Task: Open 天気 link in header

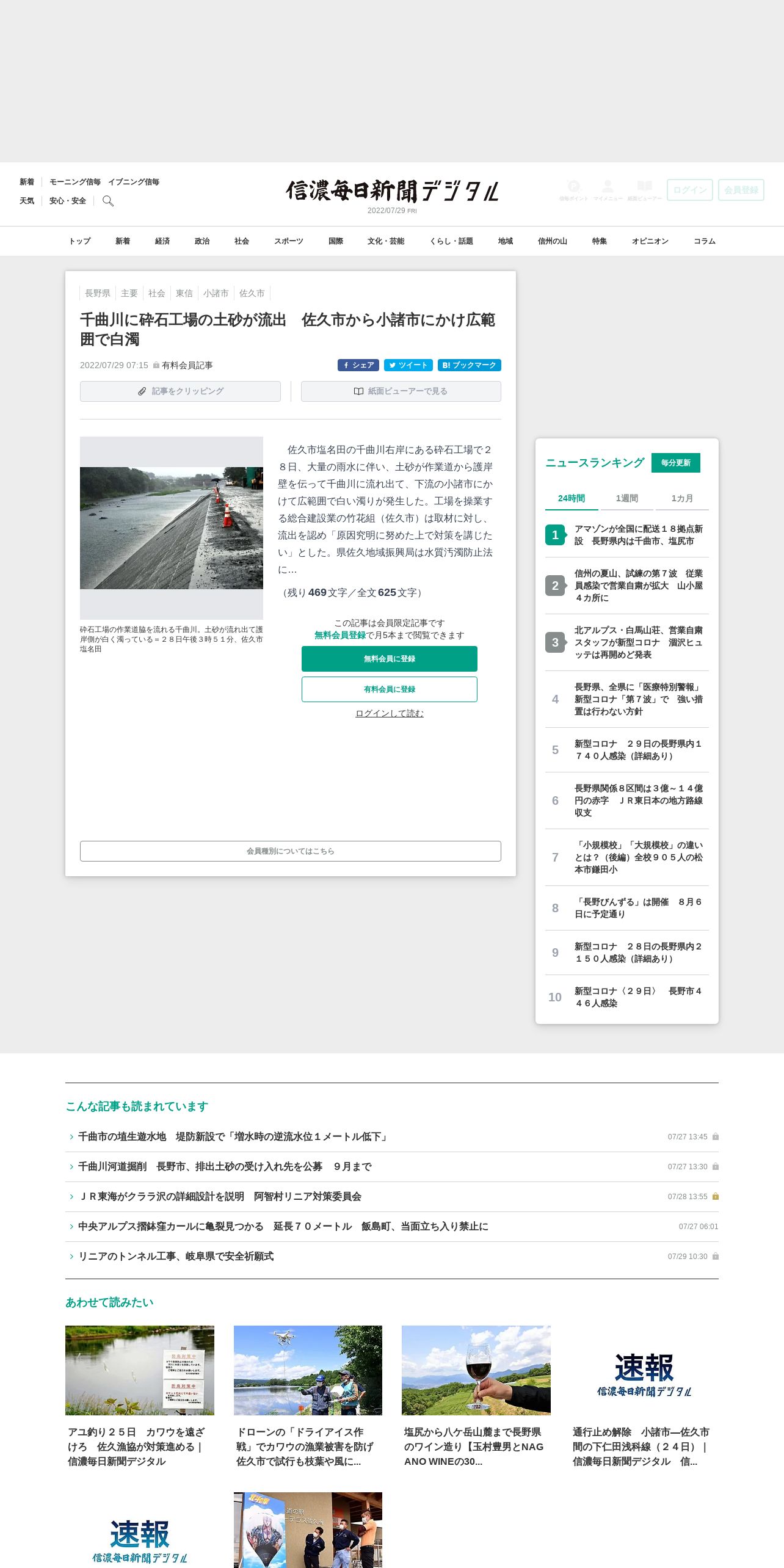Action: 27,201
